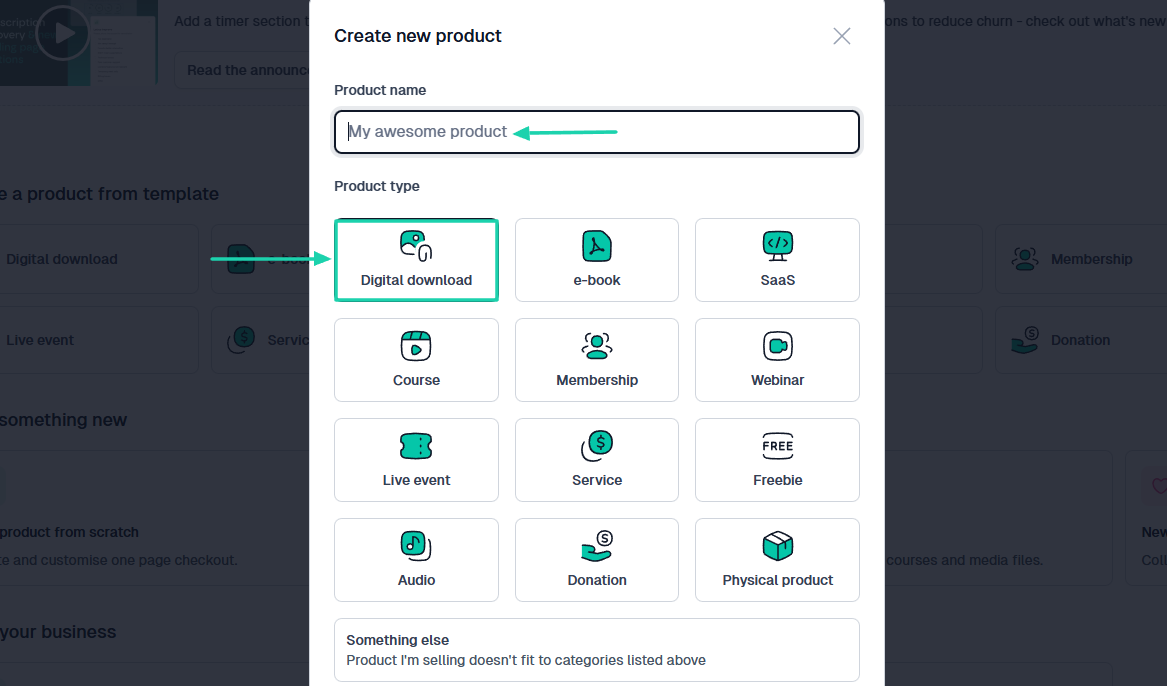The height and width of the screenshot is (686, 1167).
Task: Click the background Donation template icon
Action: [x=1025, y=340]
